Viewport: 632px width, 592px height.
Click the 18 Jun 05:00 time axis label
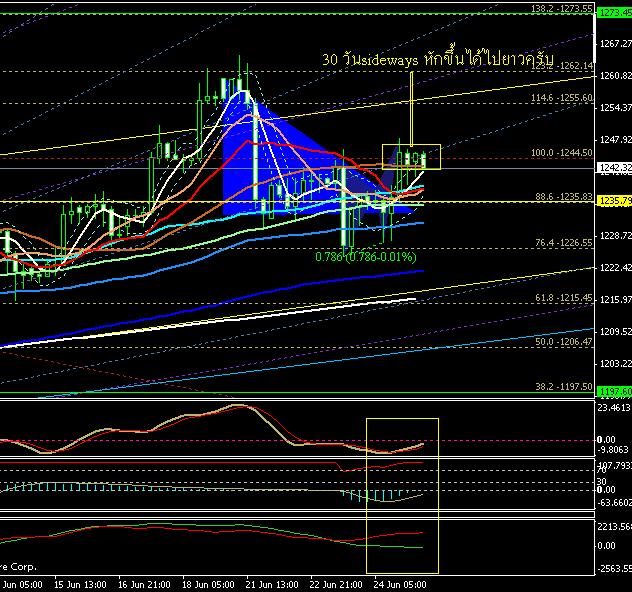coord(207,583)
